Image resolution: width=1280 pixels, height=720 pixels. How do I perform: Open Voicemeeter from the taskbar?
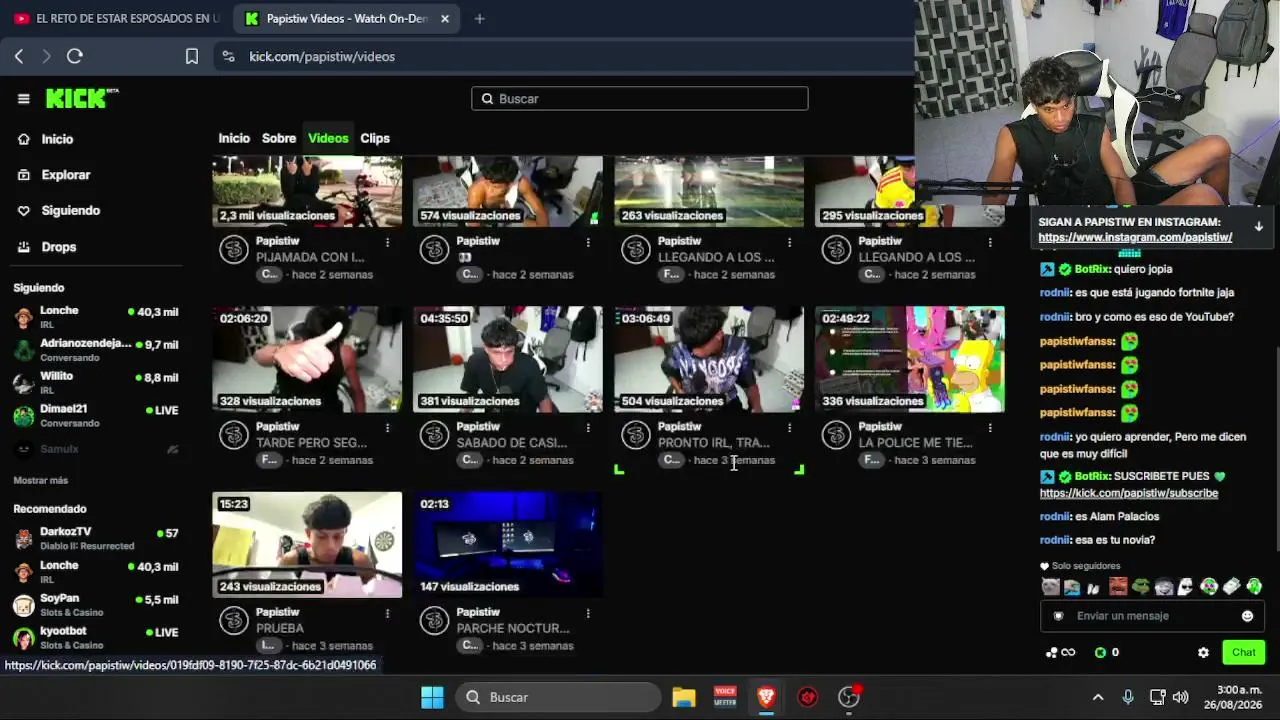725,697
